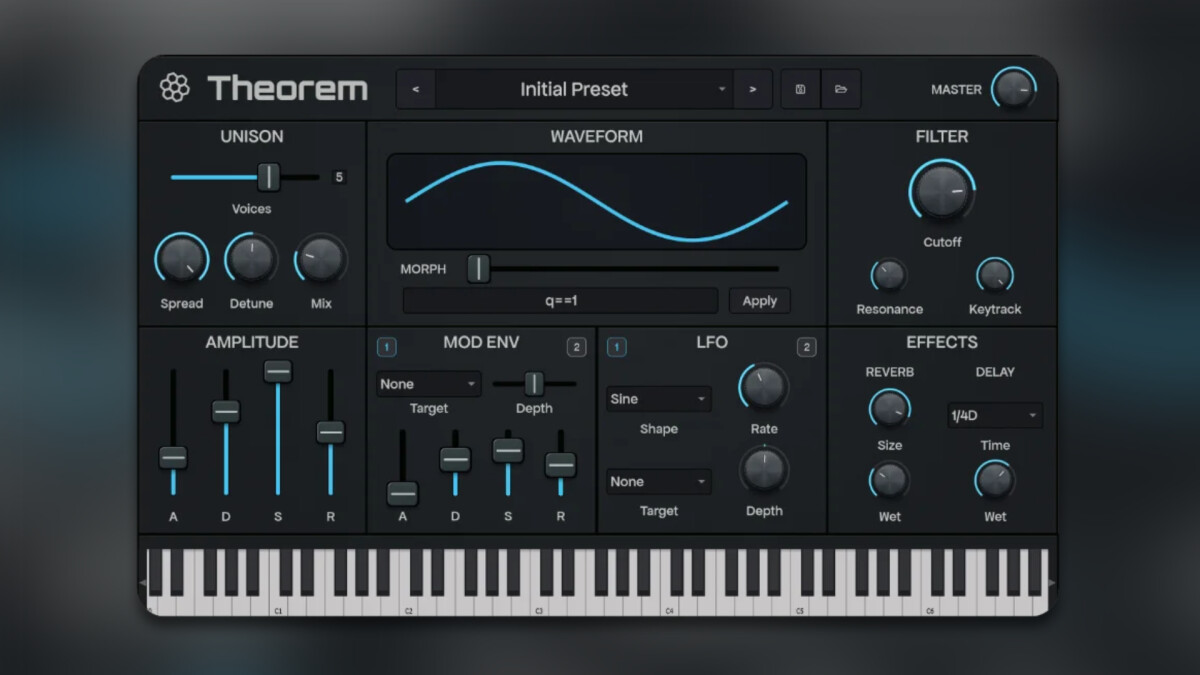The image size is (1200, 675).
Task: Go to the previous preset with the arrow
Action: tap(415, 88)
